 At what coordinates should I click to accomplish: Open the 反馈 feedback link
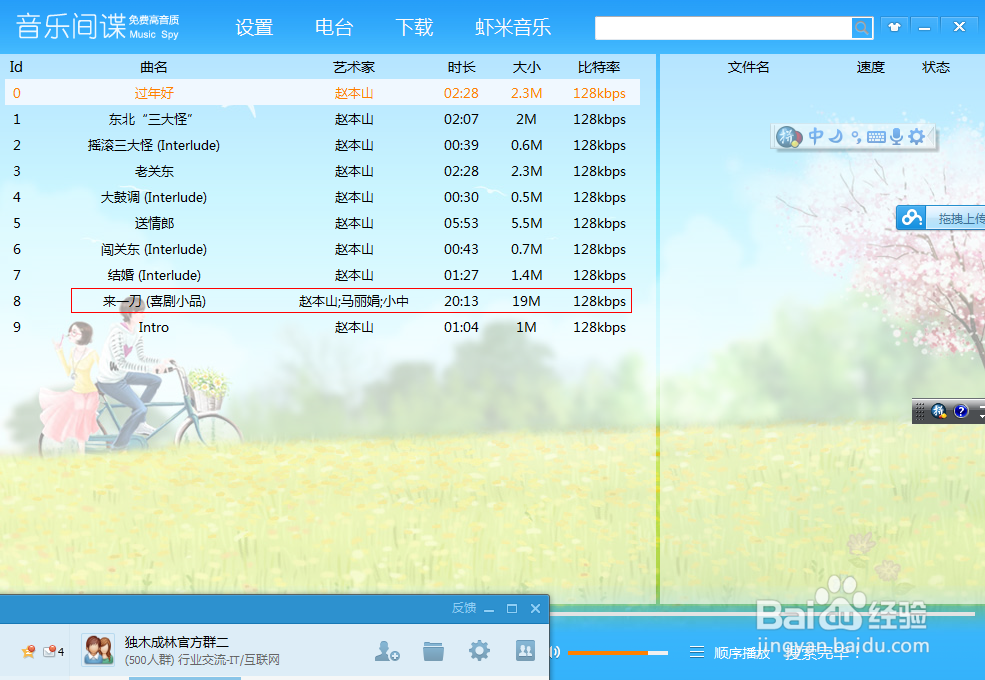[464, 607]
